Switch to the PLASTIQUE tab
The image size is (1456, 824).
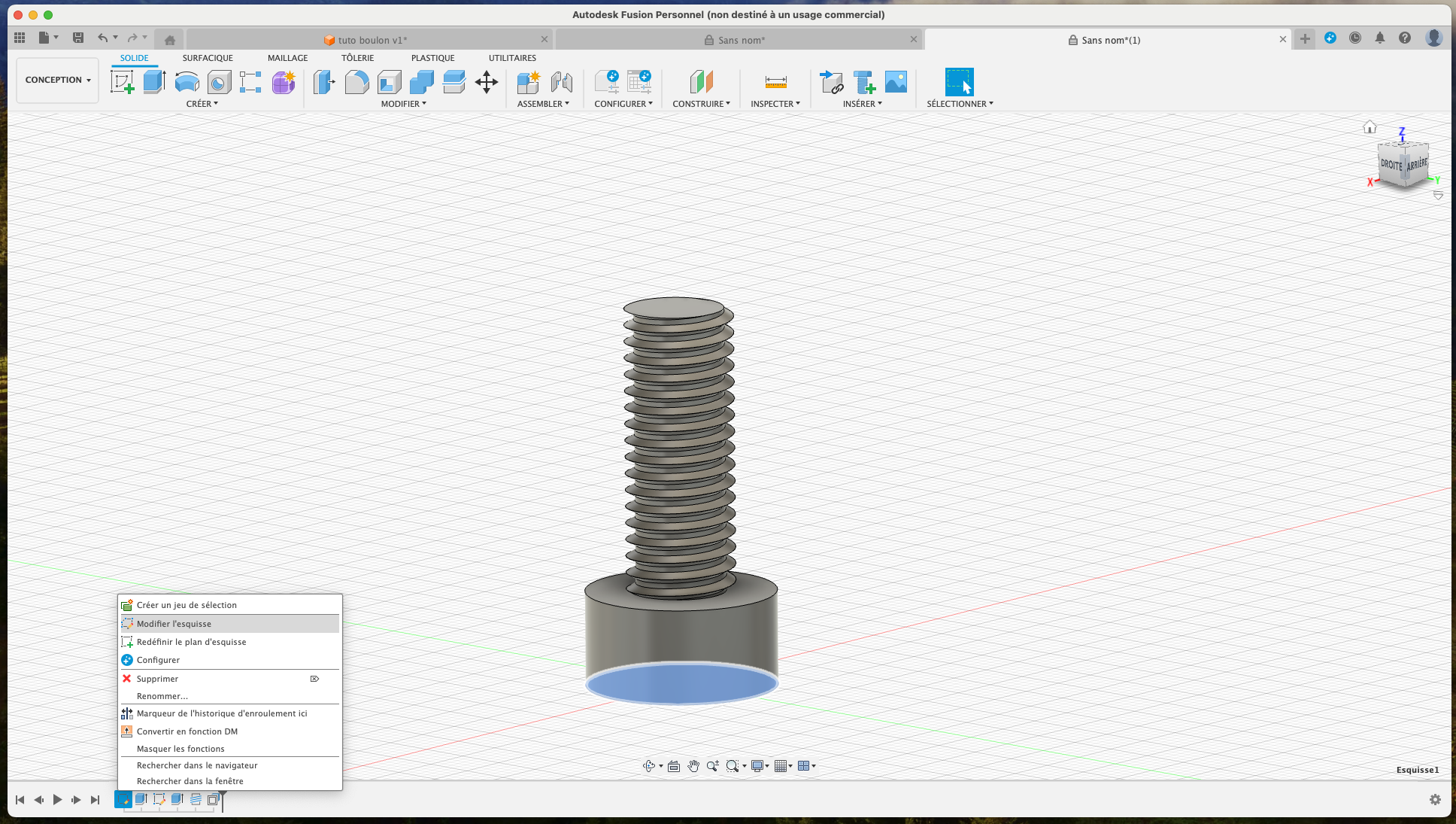pyautogui.click(x=432, y=58)
